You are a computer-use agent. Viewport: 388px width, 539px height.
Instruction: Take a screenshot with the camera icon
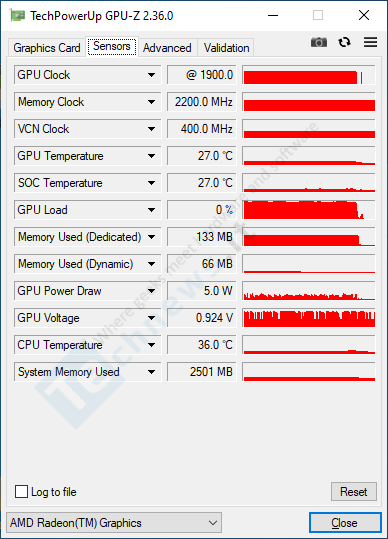pos(319,42)
